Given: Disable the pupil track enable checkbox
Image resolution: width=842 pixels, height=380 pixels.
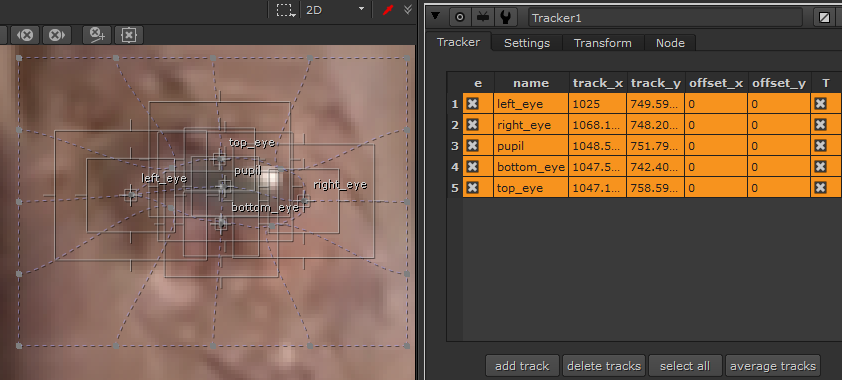Looking at the screenshot, I should [x=473, y=146].
